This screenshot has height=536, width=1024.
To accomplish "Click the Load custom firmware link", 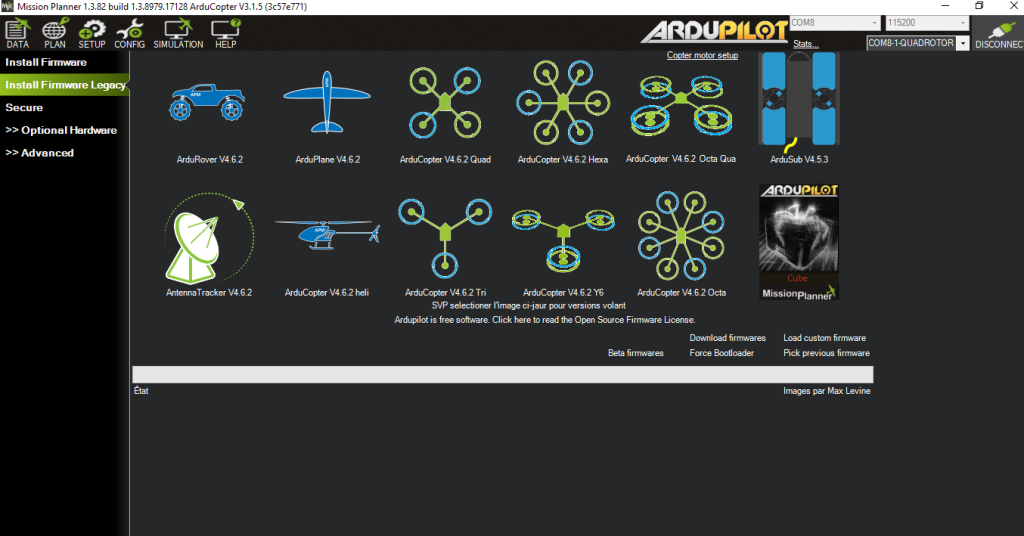I will [x=824, y=338].
